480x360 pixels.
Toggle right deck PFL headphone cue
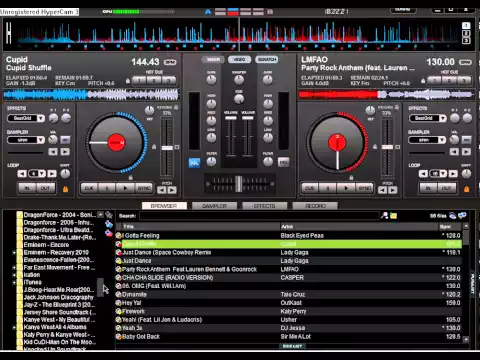[284, 162]
